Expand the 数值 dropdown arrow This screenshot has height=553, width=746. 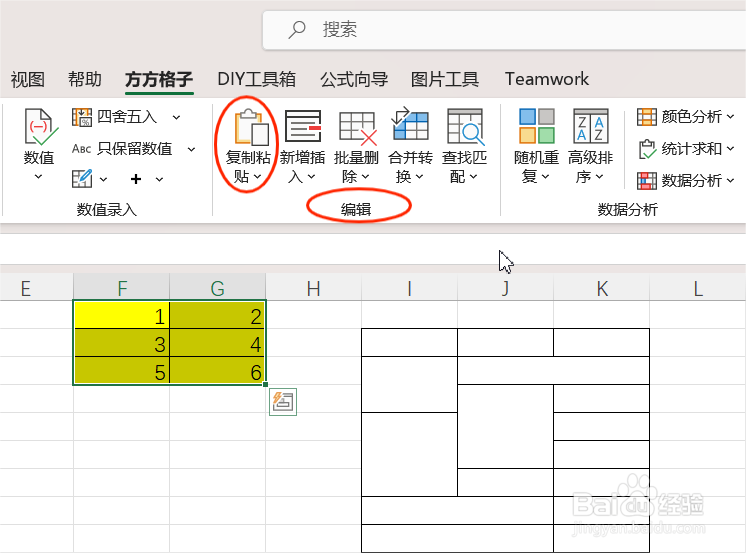point(39,177)
